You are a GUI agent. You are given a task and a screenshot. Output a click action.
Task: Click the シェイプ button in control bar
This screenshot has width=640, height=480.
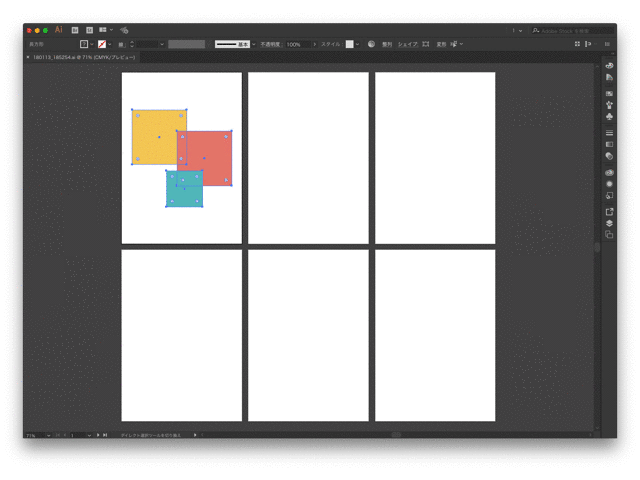tap(407, 44)
